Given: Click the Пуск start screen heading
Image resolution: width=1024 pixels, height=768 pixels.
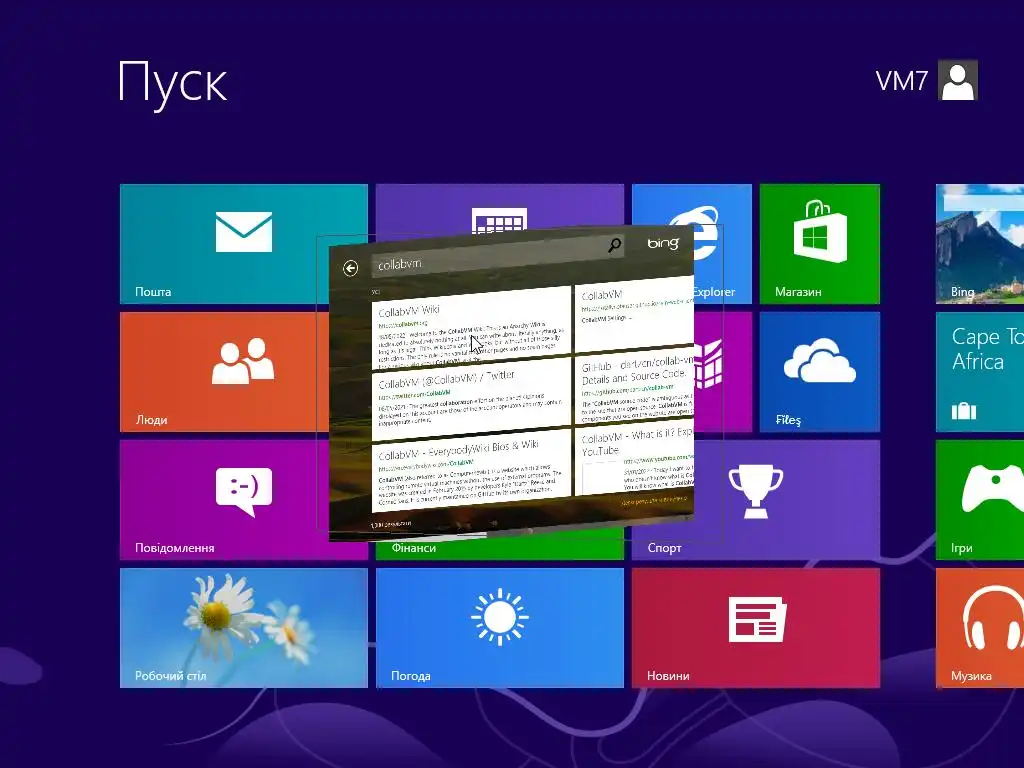Looking at the screenshot, I should [x=172, y=83].
